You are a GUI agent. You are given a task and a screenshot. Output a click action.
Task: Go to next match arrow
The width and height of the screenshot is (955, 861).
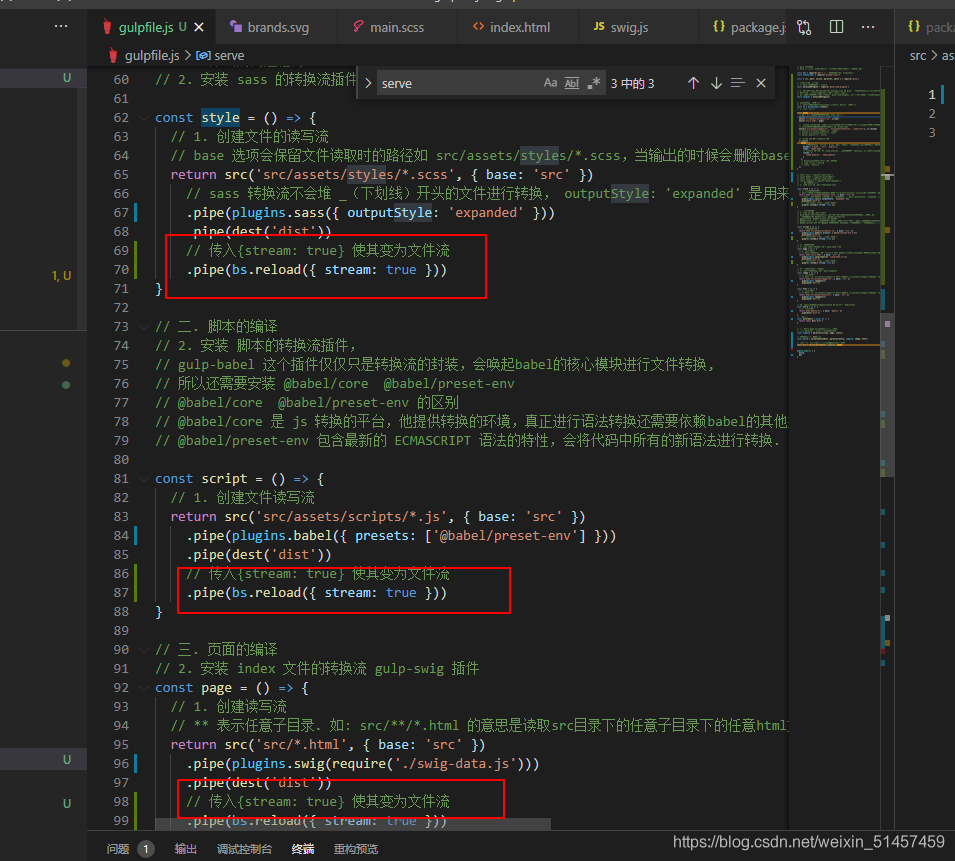tap(716, 83)
